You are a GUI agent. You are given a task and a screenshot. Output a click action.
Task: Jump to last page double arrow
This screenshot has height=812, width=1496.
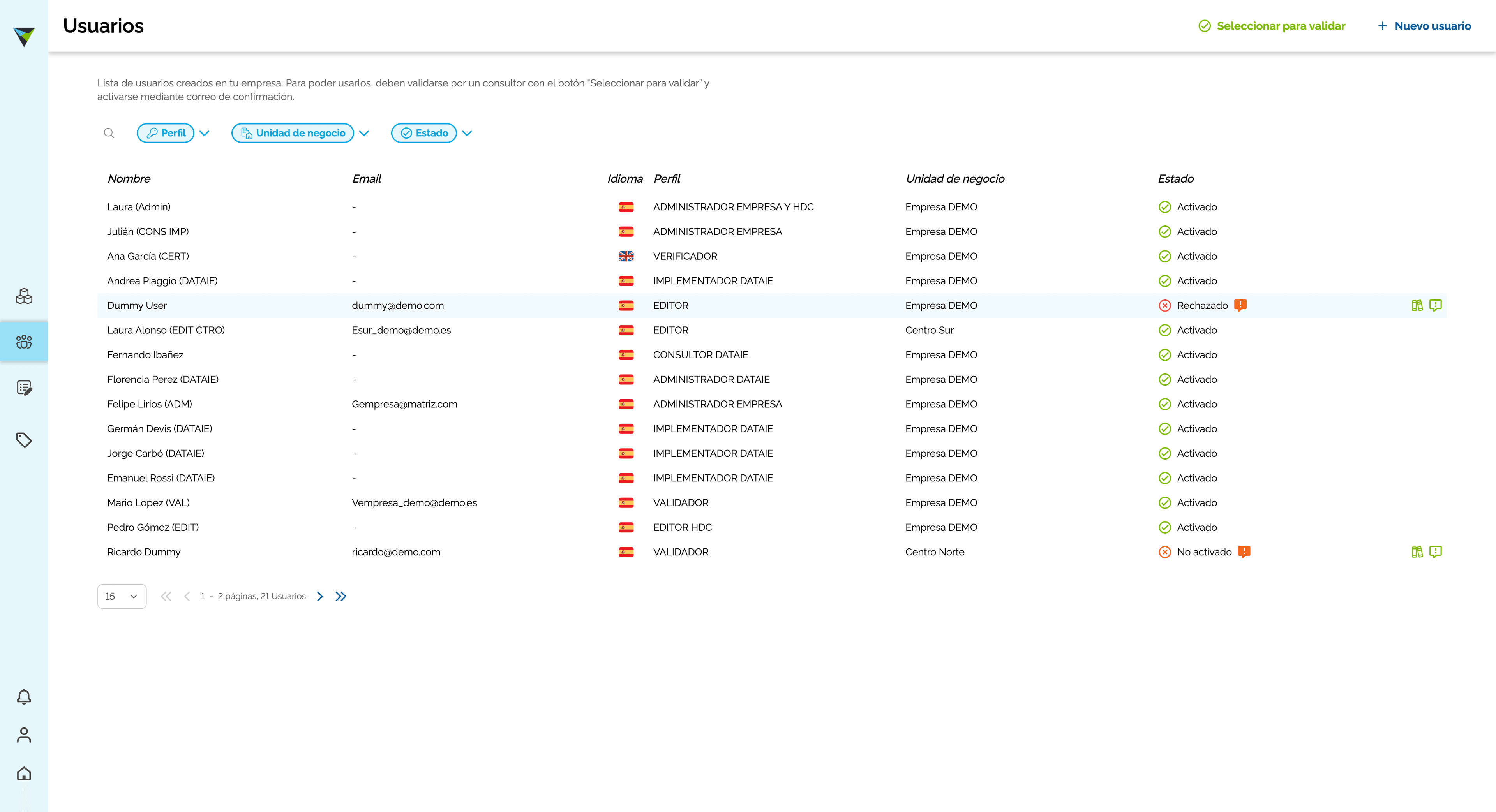341,596
